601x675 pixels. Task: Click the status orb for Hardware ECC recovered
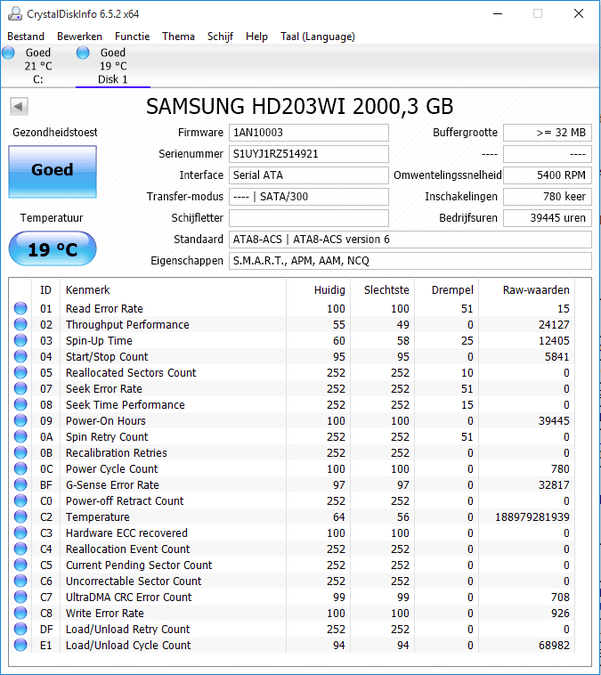coord(20,533)
